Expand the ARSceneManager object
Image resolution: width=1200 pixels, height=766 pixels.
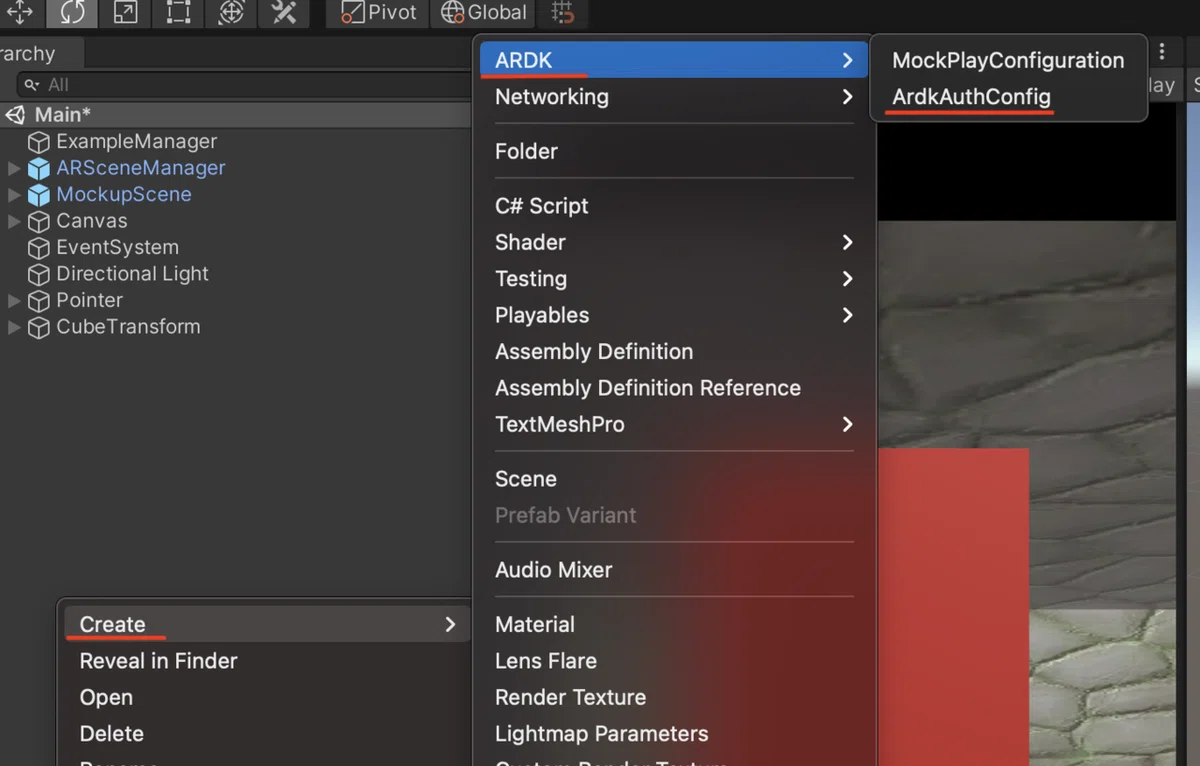14,168
